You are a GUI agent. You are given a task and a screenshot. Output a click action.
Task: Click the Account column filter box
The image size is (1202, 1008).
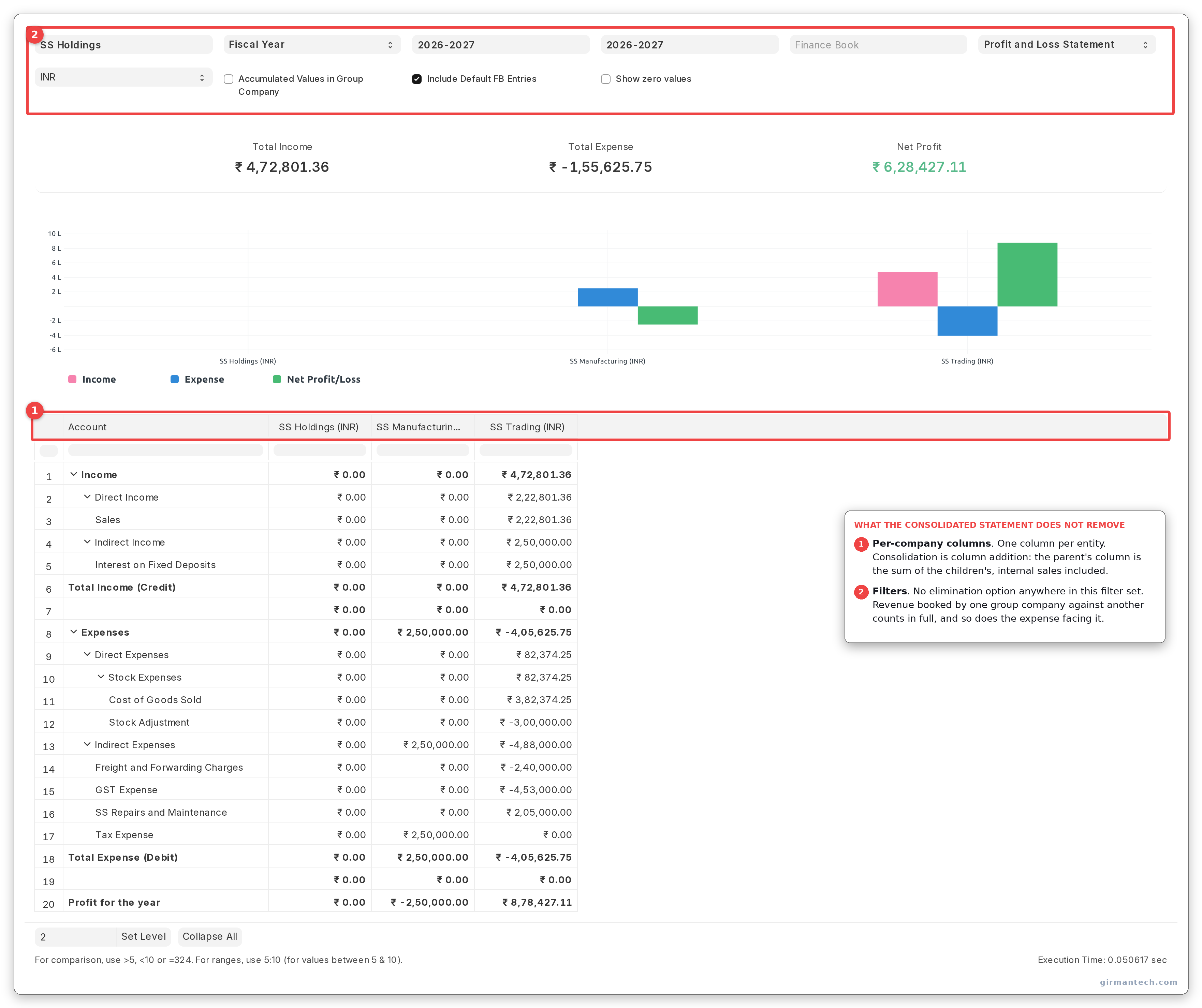165,450
